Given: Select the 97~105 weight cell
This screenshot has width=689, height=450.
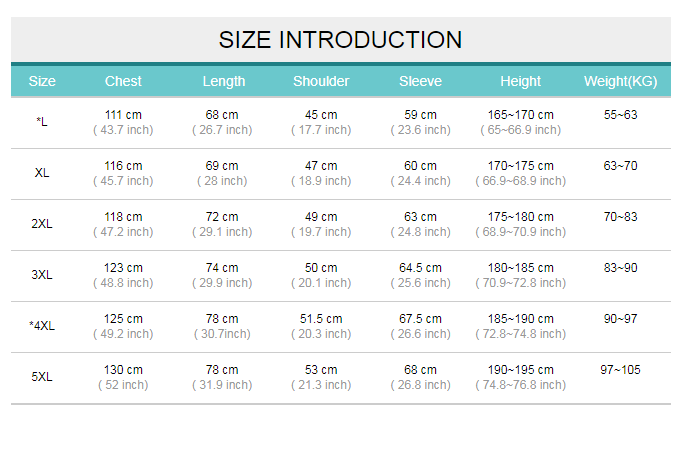Looking at the screenshot, I should click(620, 370).
